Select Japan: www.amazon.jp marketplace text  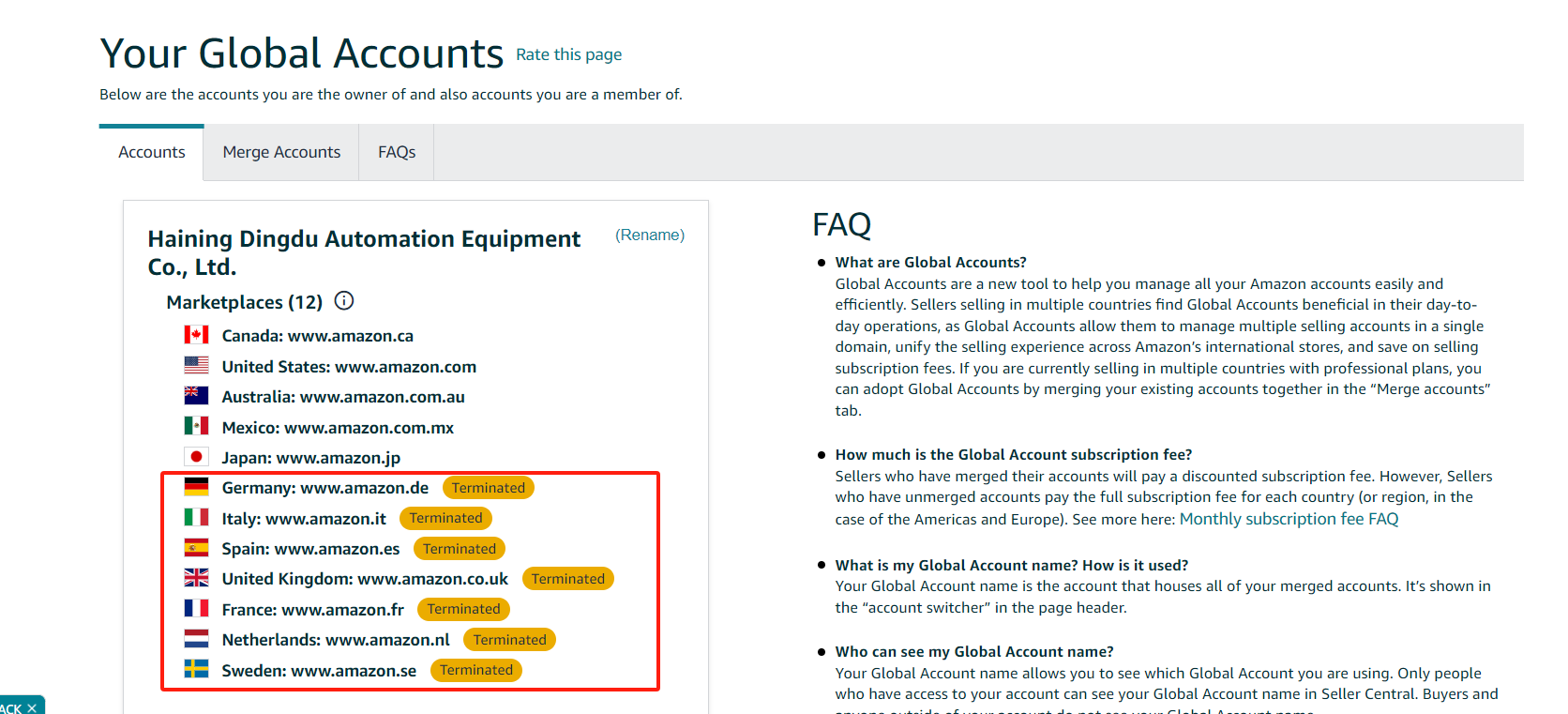pyautogui.click(x=310, y=458)
